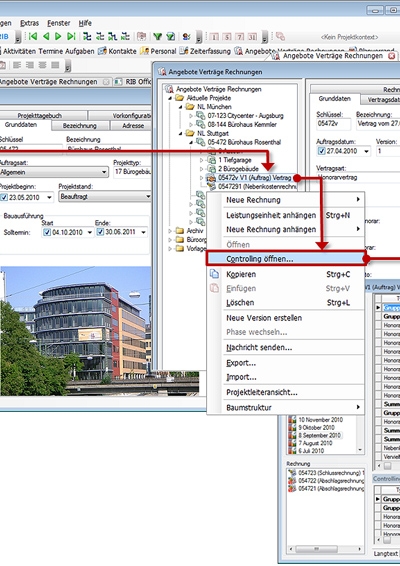Toggle the Ende 30.06.2011 checkbox
Image resolution: width=400 pixels, height=566 pixels.
pyautogui.click(x=100, y=232)
